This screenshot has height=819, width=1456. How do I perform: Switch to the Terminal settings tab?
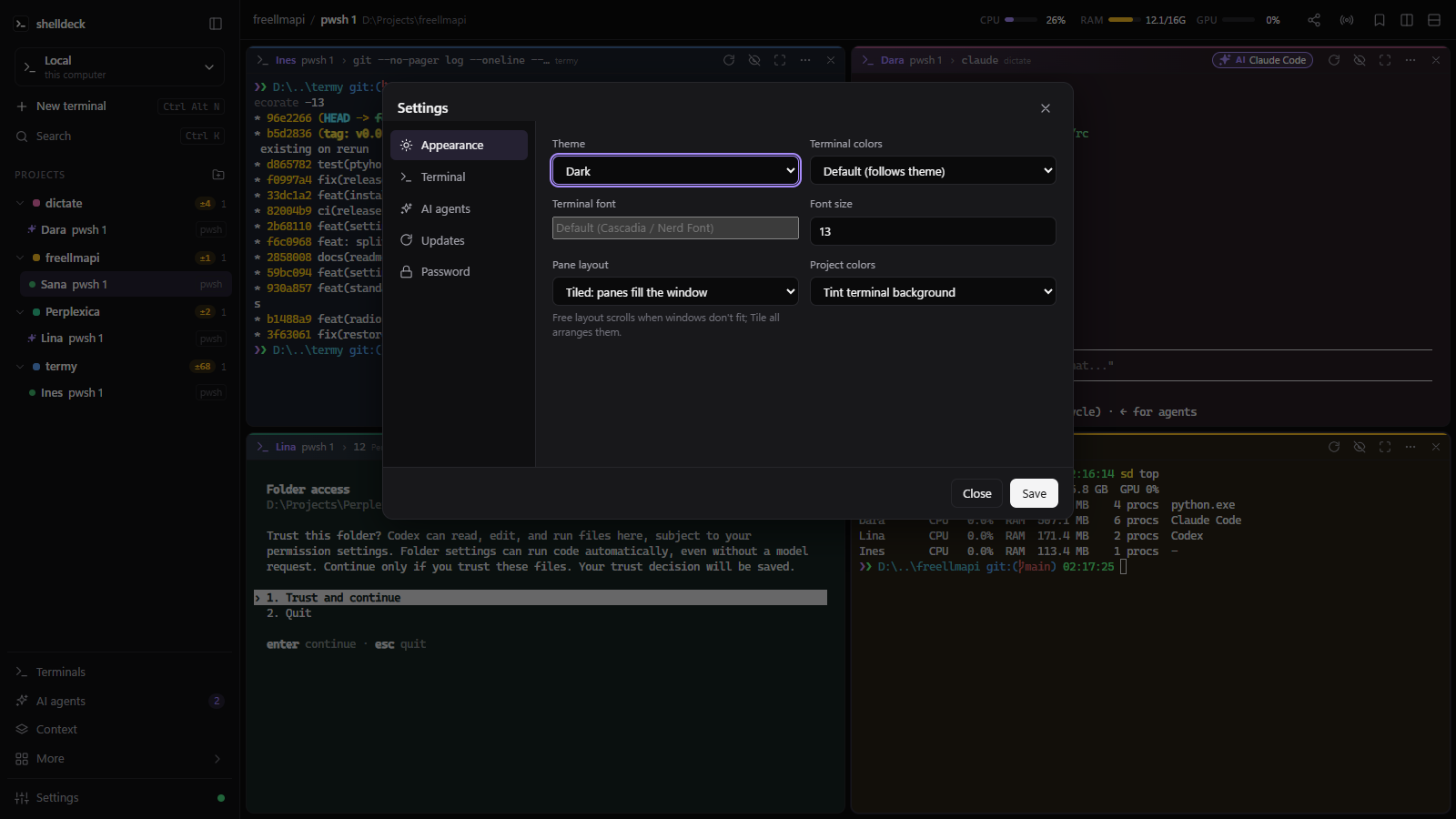point(459,177)
